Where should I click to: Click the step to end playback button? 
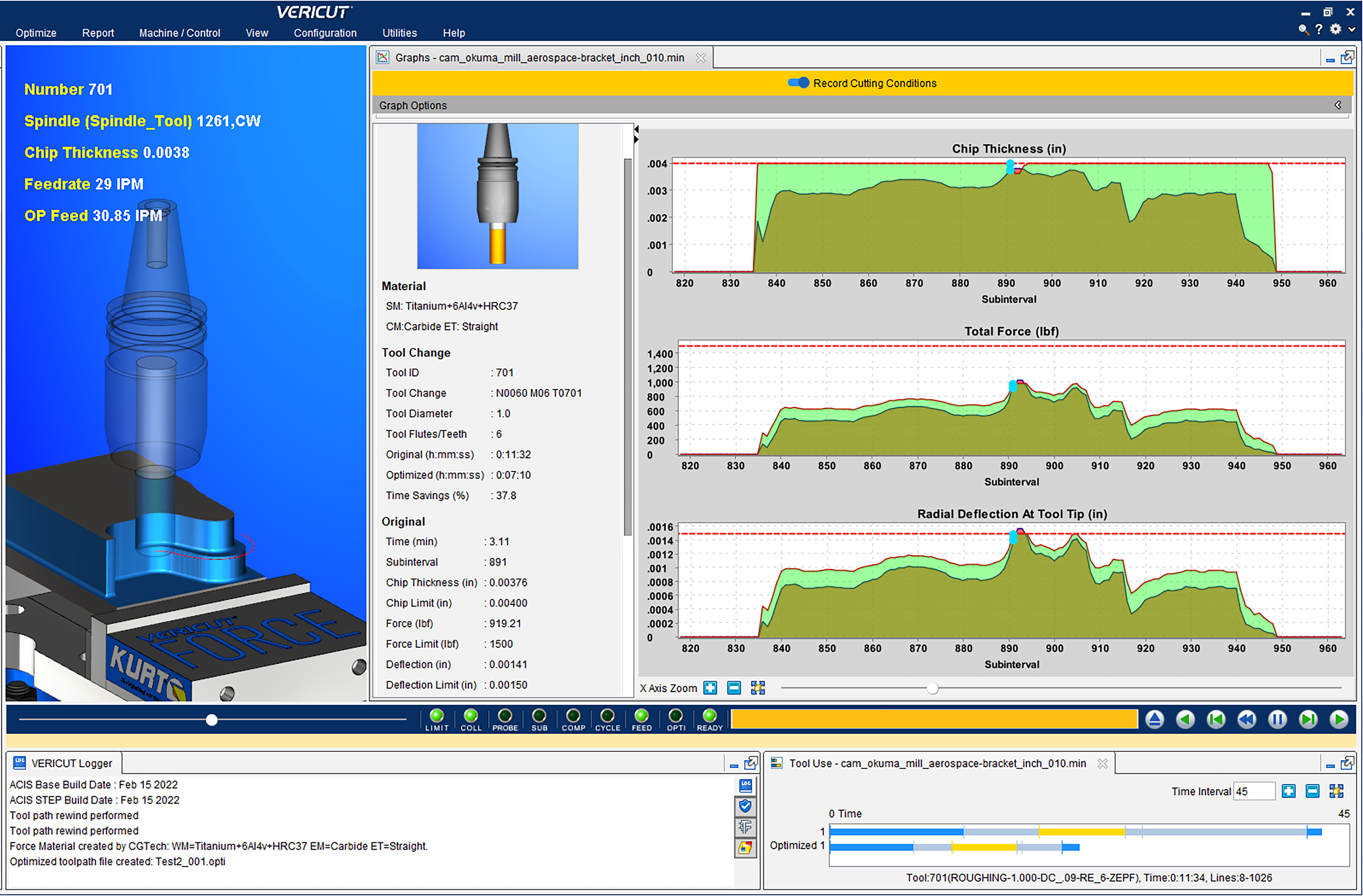point(1308,719)
